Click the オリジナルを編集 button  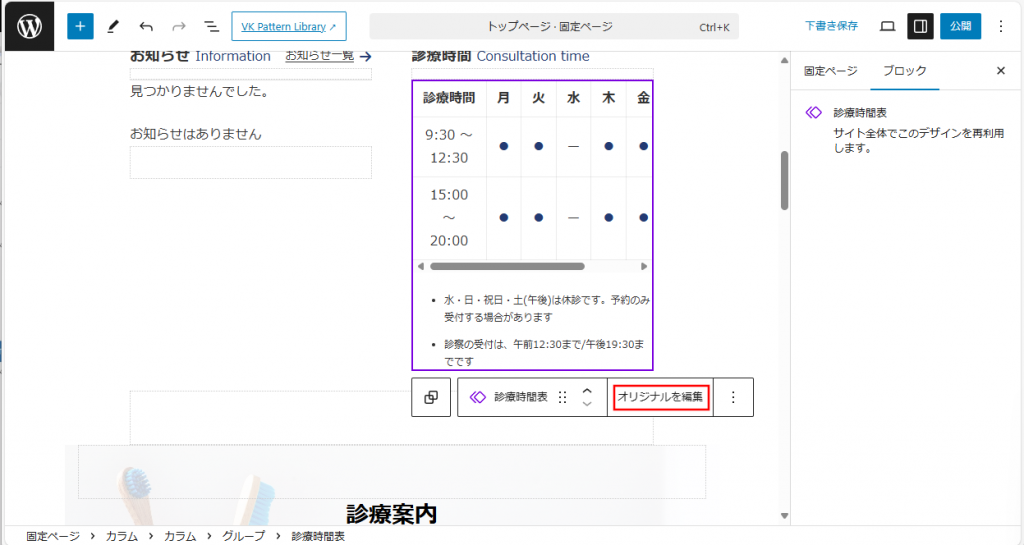coord(661,397)
